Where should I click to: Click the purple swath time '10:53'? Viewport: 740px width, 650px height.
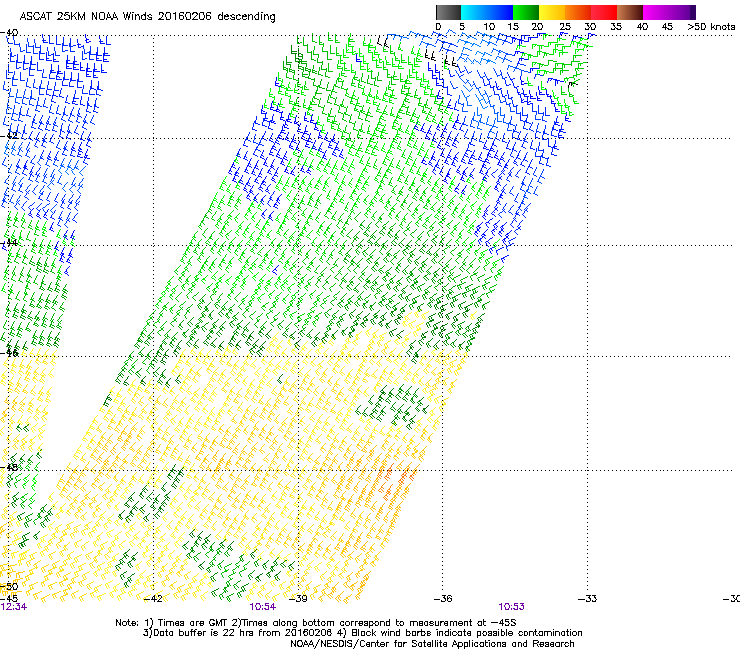tap(511, 607)
